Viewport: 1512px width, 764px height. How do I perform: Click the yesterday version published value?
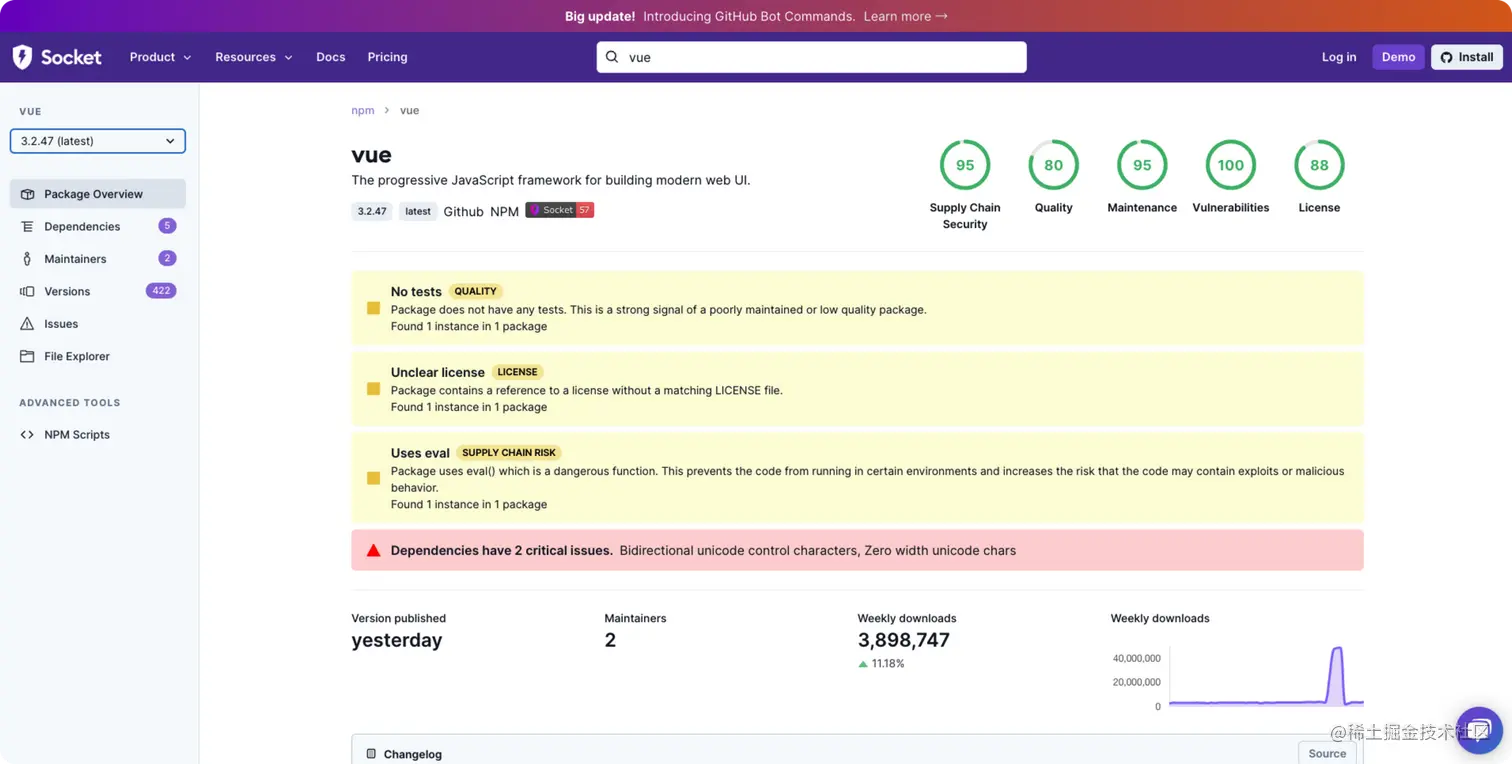[397, 640]
